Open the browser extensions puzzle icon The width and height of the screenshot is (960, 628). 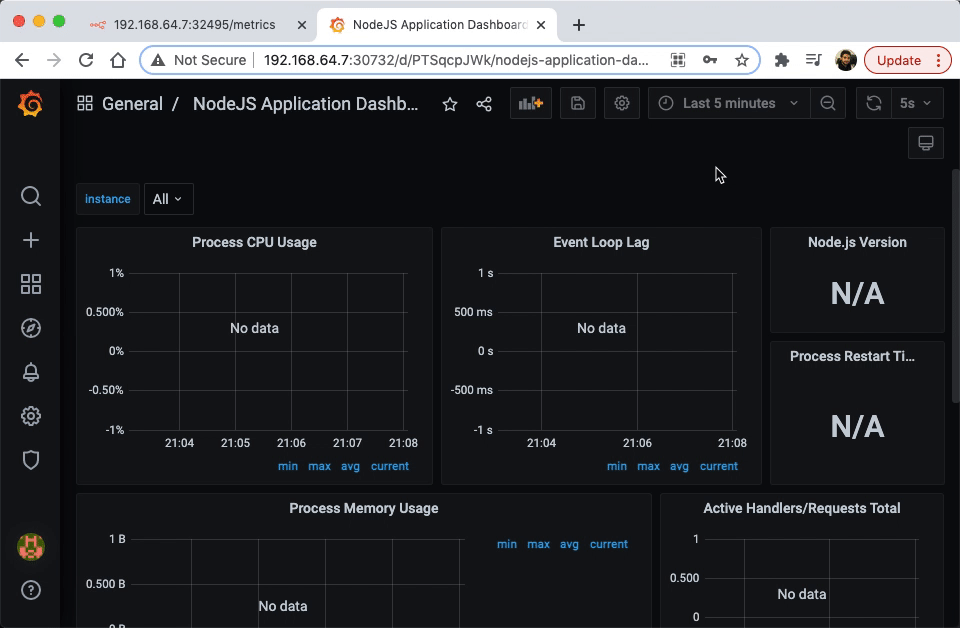782,60
